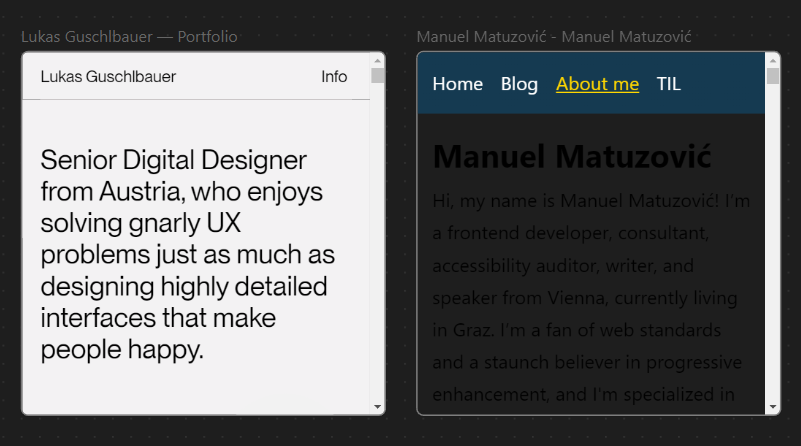The width and height of the screenshot is (801, 446).
Task: Go to the Home nav item
Action: click(457, 84)
